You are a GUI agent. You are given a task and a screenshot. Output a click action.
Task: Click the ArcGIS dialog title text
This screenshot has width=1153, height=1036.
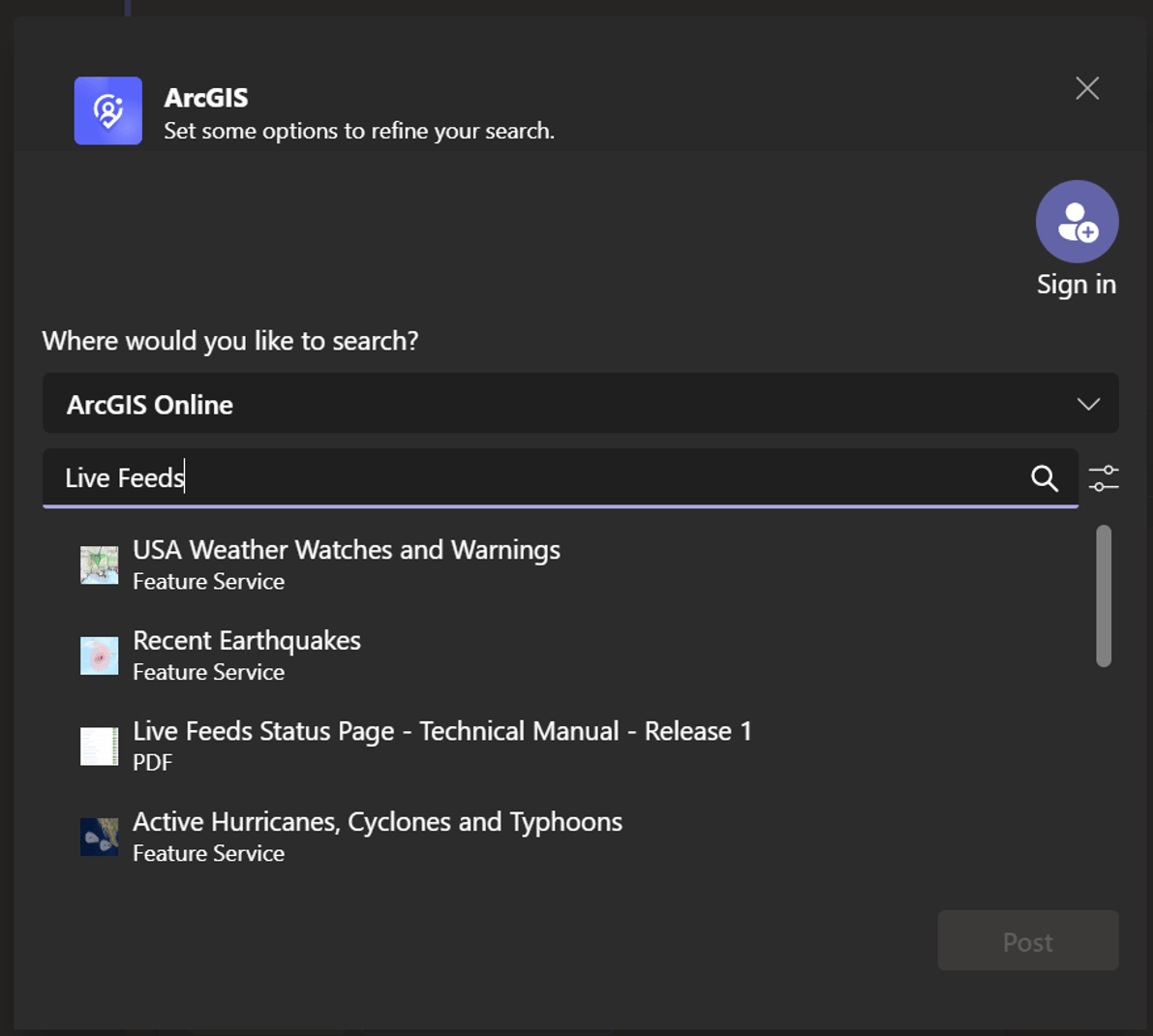coord(206,98)
